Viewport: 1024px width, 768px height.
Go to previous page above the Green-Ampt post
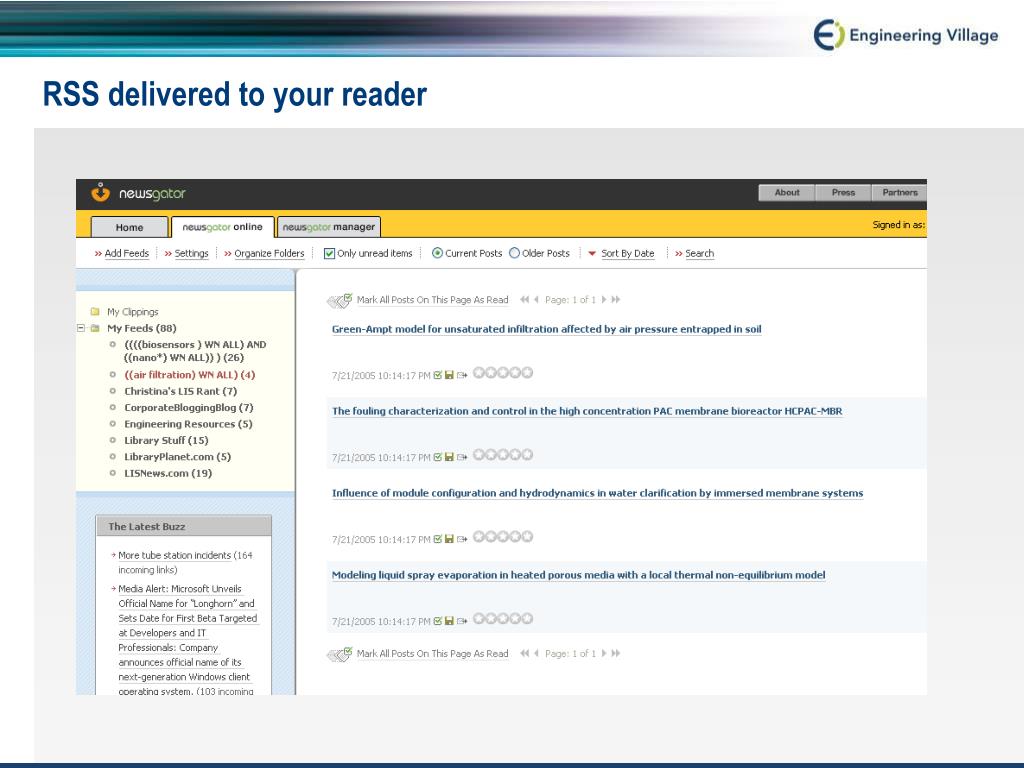(x=536, y=300)
